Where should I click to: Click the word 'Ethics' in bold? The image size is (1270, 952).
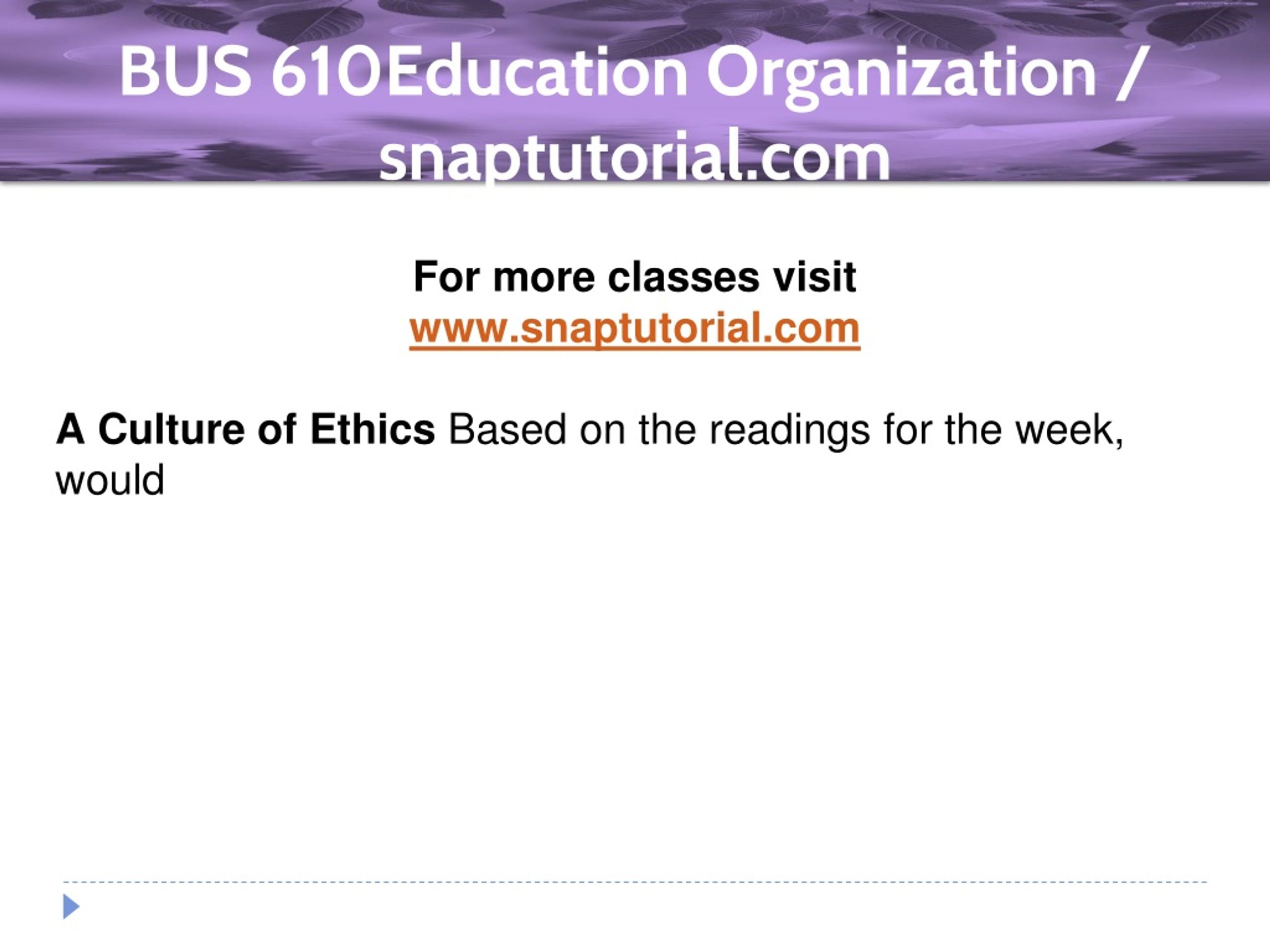[373, 429]
